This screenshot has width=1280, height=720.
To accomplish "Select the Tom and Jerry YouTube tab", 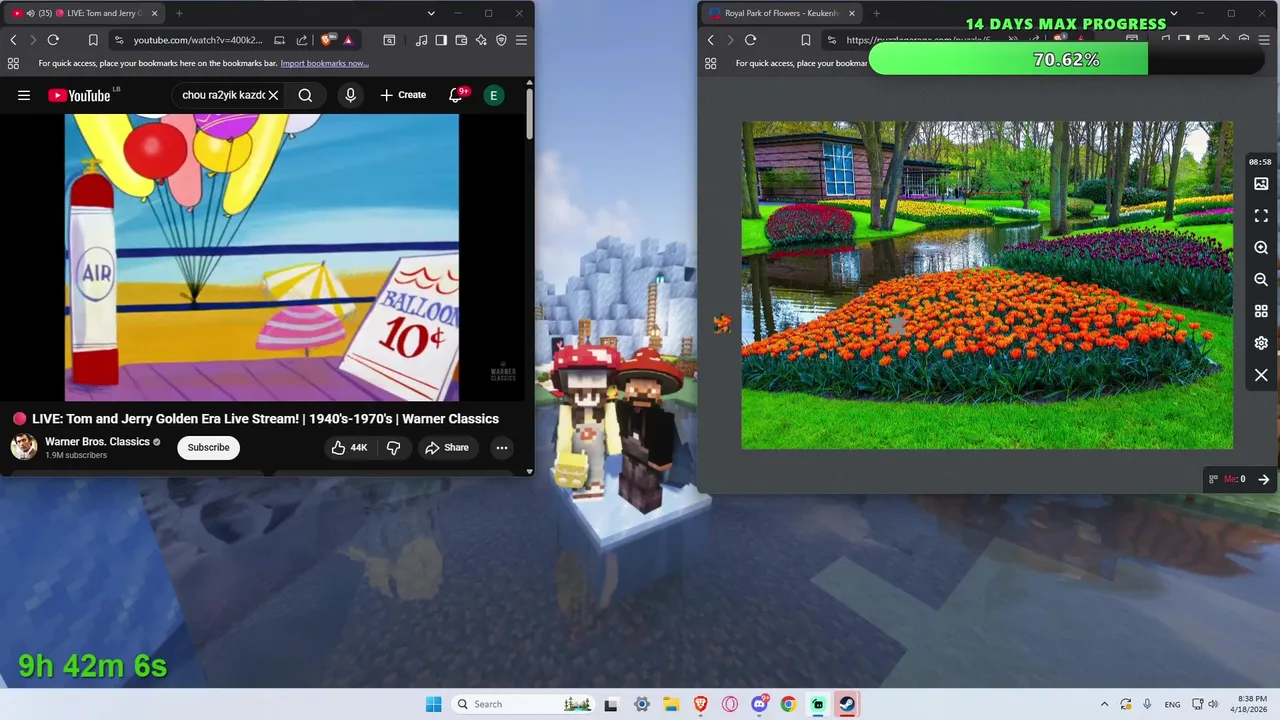I will pyautogui.click(x=85, y=13).
